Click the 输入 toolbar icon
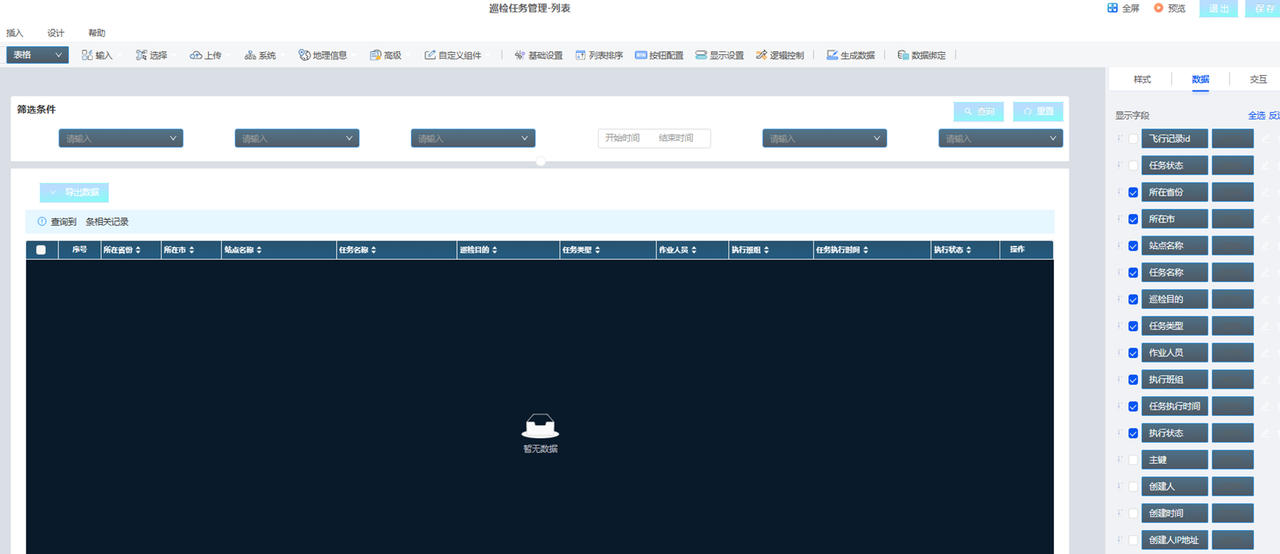Screen dimensions: 1280x554 point(87,55)
